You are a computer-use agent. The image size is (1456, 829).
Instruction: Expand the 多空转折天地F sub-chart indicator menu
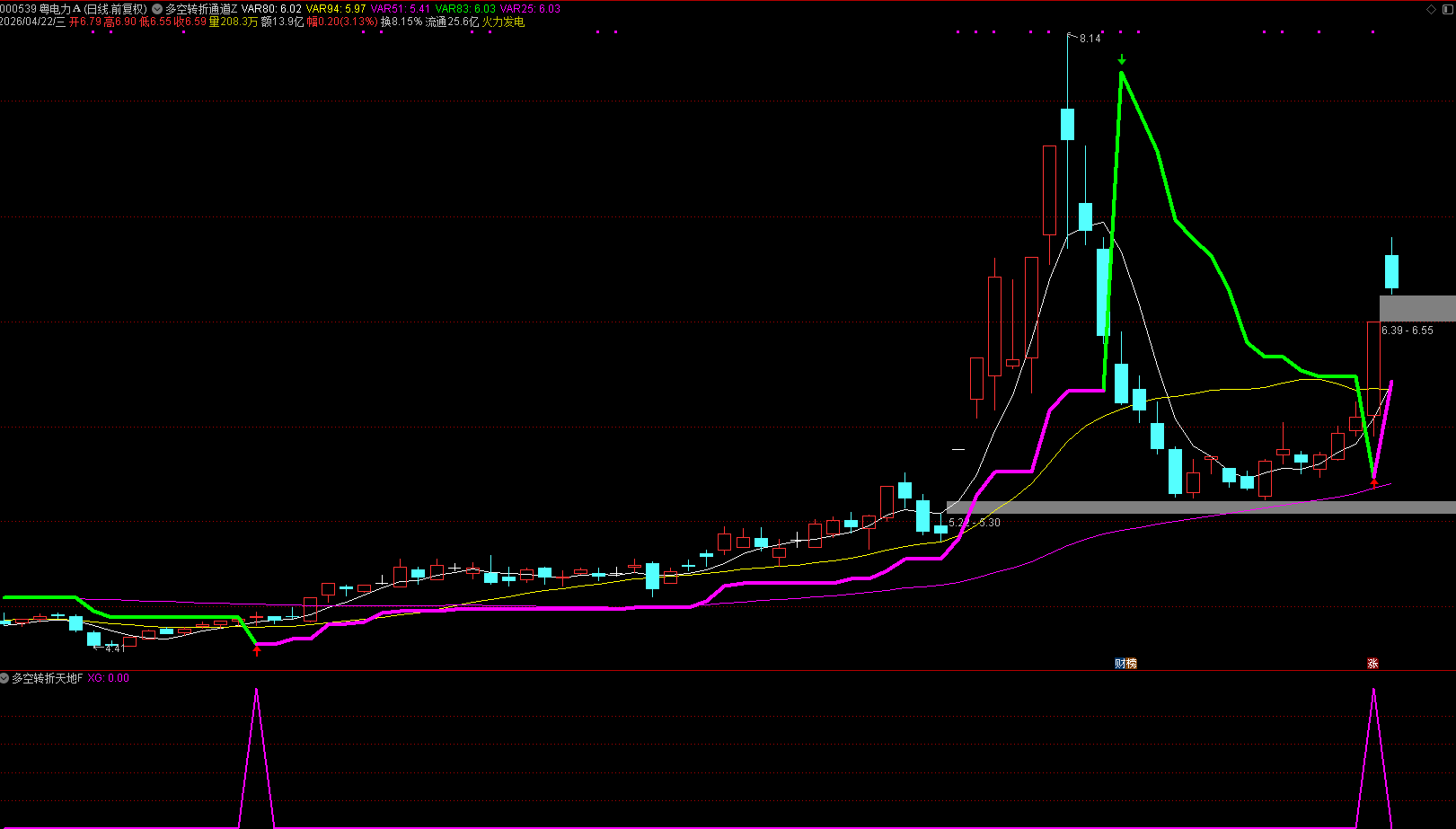[5, 678]
